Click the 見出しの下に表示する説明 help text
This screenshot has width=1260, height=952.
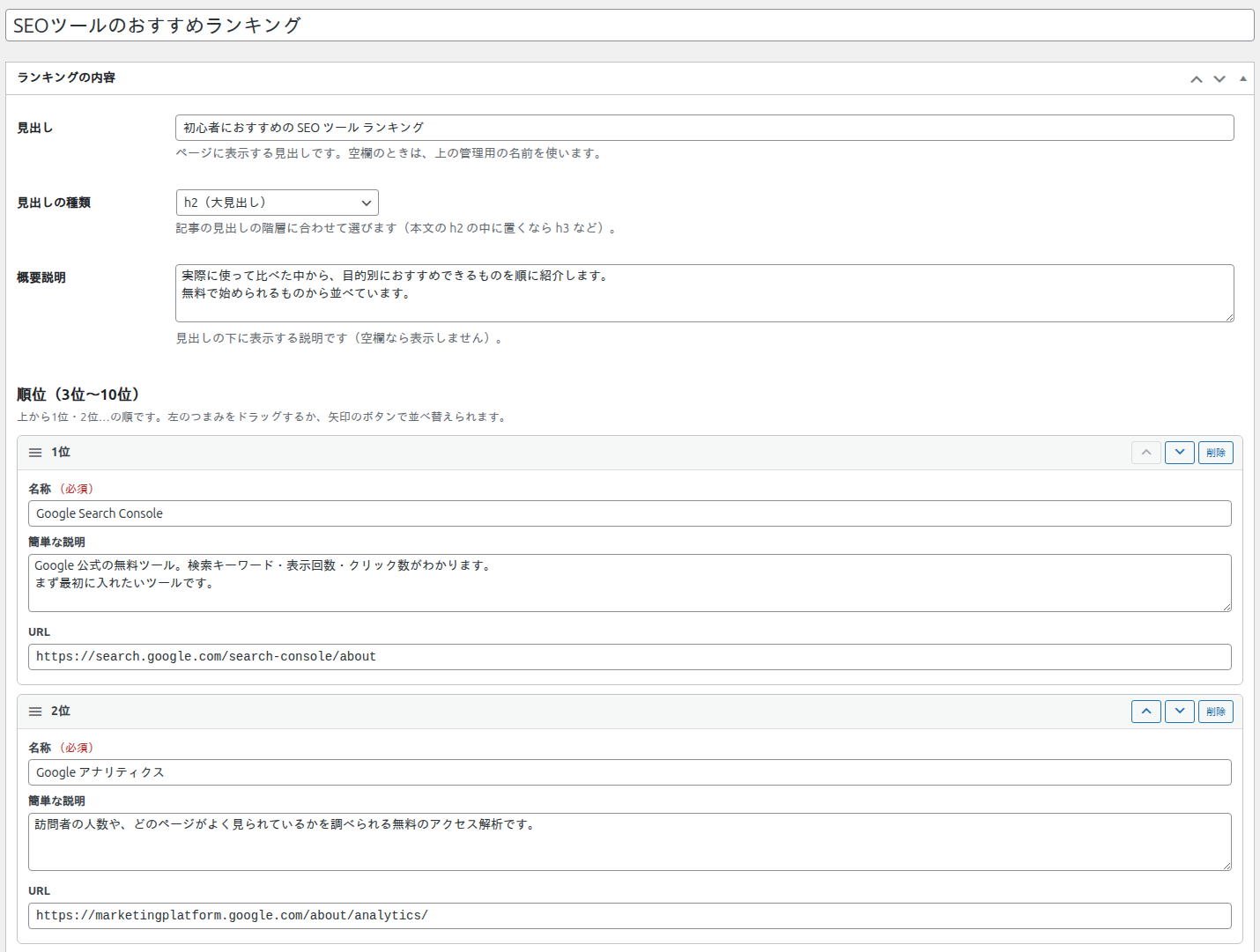pos(341,338)
